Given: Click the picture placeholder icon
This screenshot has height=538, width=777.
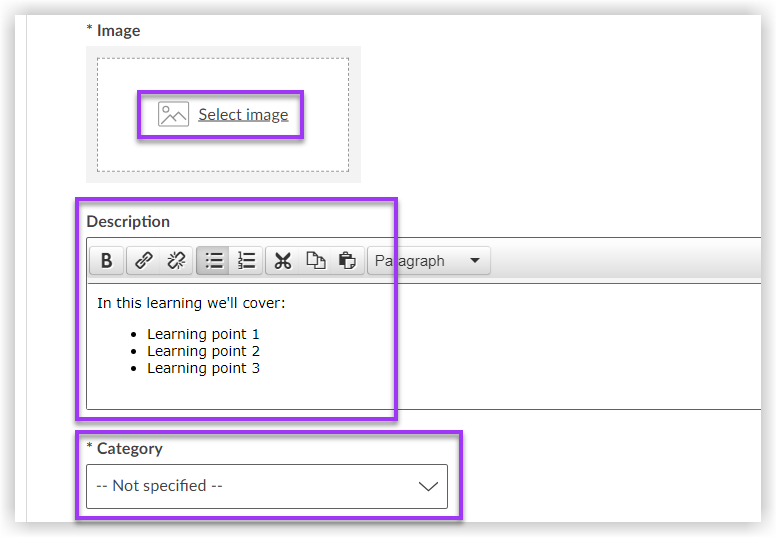Looking at the screenshot, I should 173,115.
